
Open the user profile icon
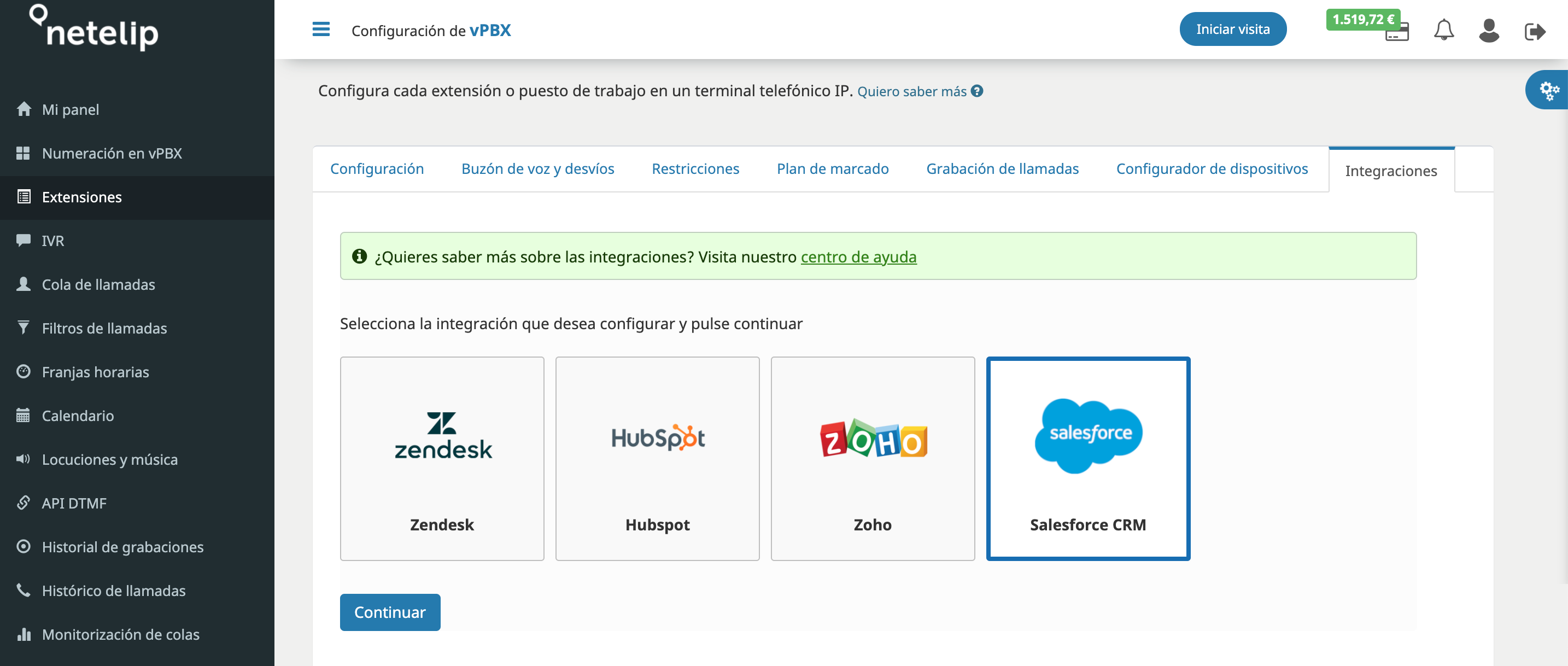1488,31
